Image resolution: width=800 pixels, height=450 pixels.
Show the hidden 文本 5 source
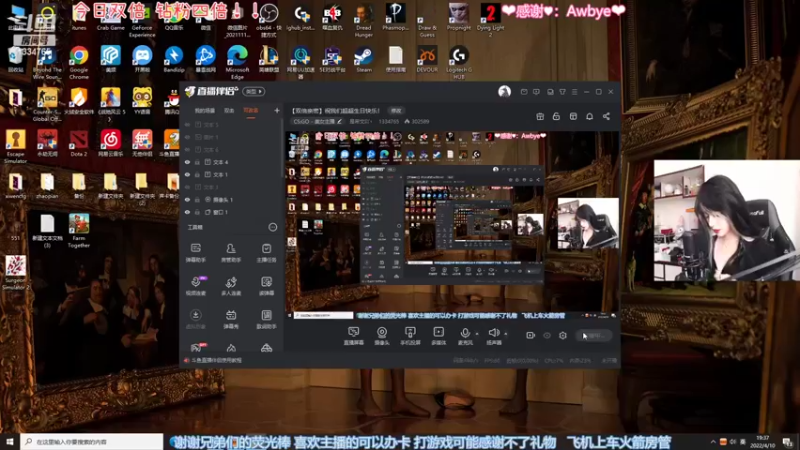coord(187,124)
